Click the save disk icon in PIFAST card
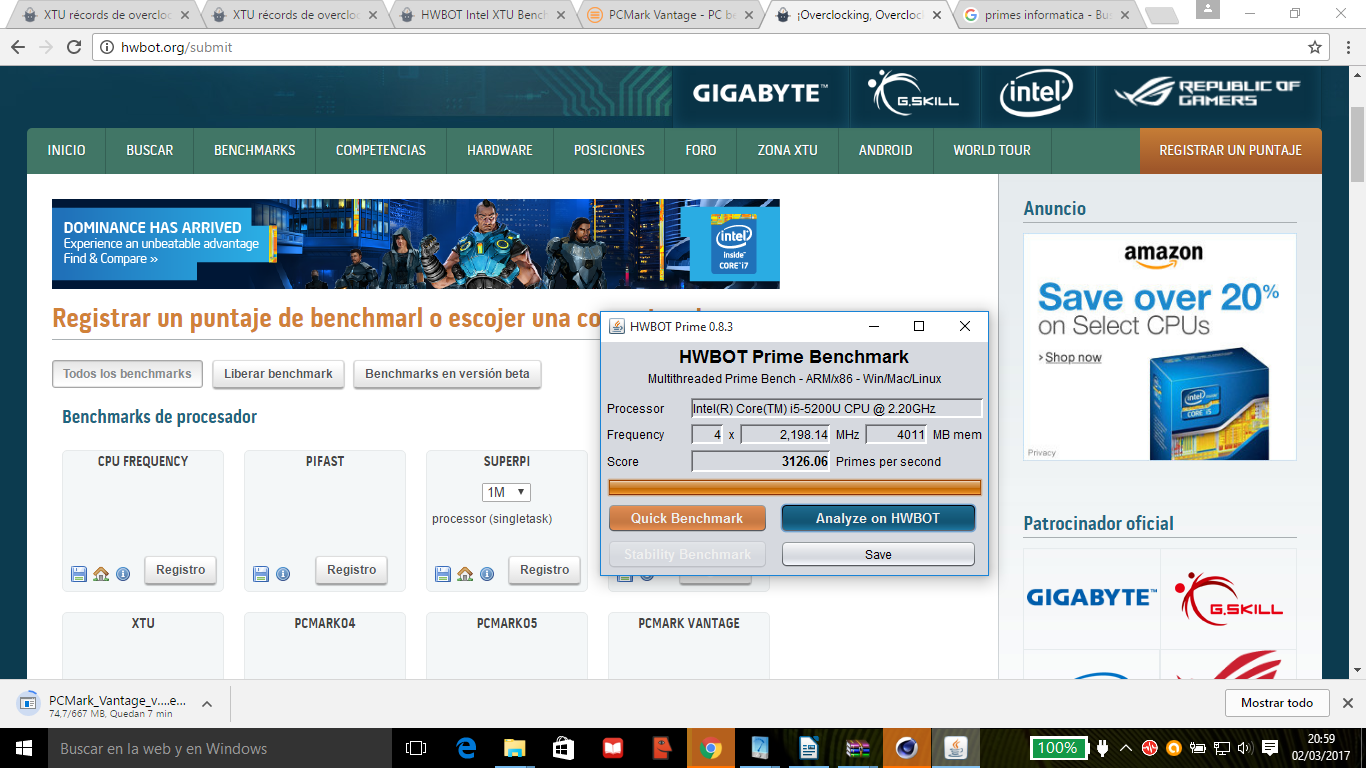1366x768 pixels. pyautogui.click(x=261, y=574)
